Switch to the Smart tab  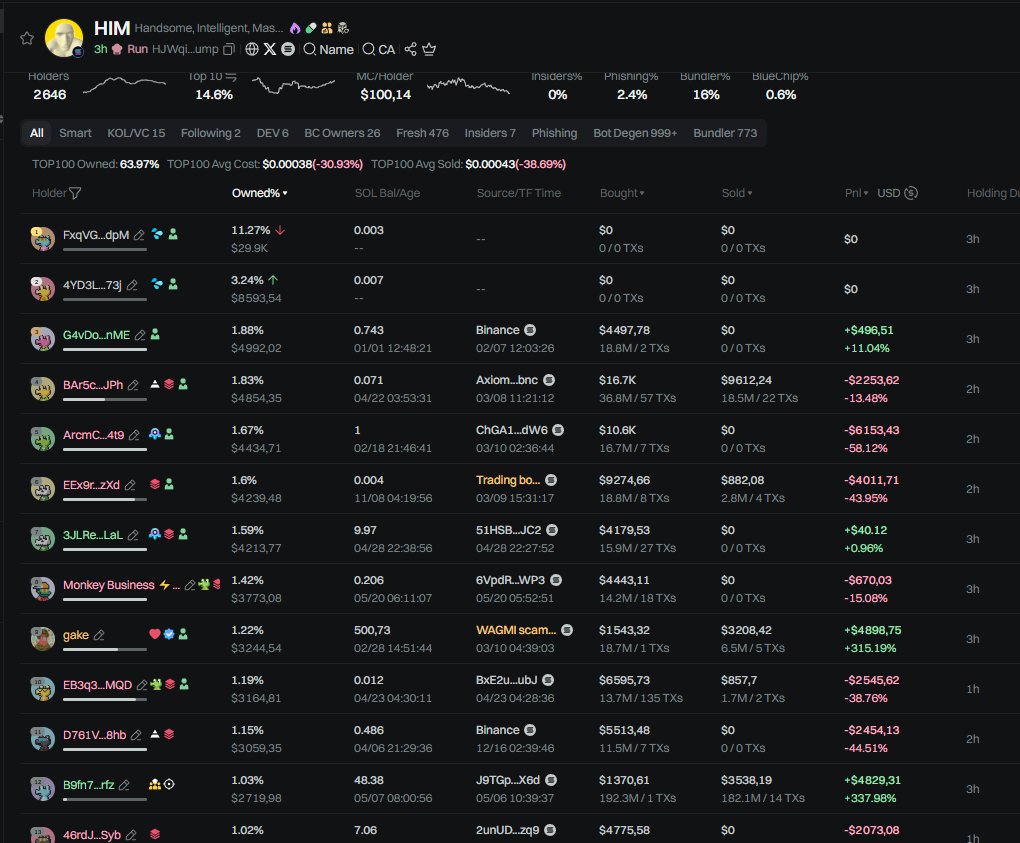[x=75, y=133]
